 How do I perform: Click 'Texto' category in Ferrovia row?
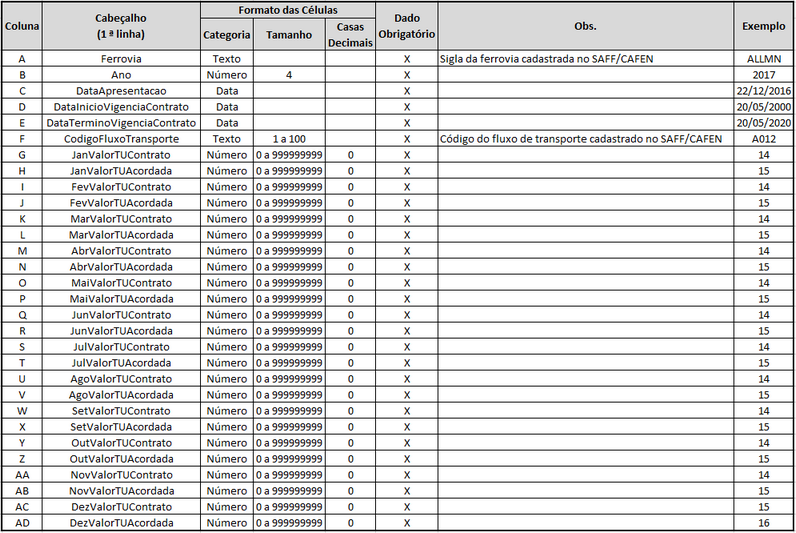click(226, 59)
